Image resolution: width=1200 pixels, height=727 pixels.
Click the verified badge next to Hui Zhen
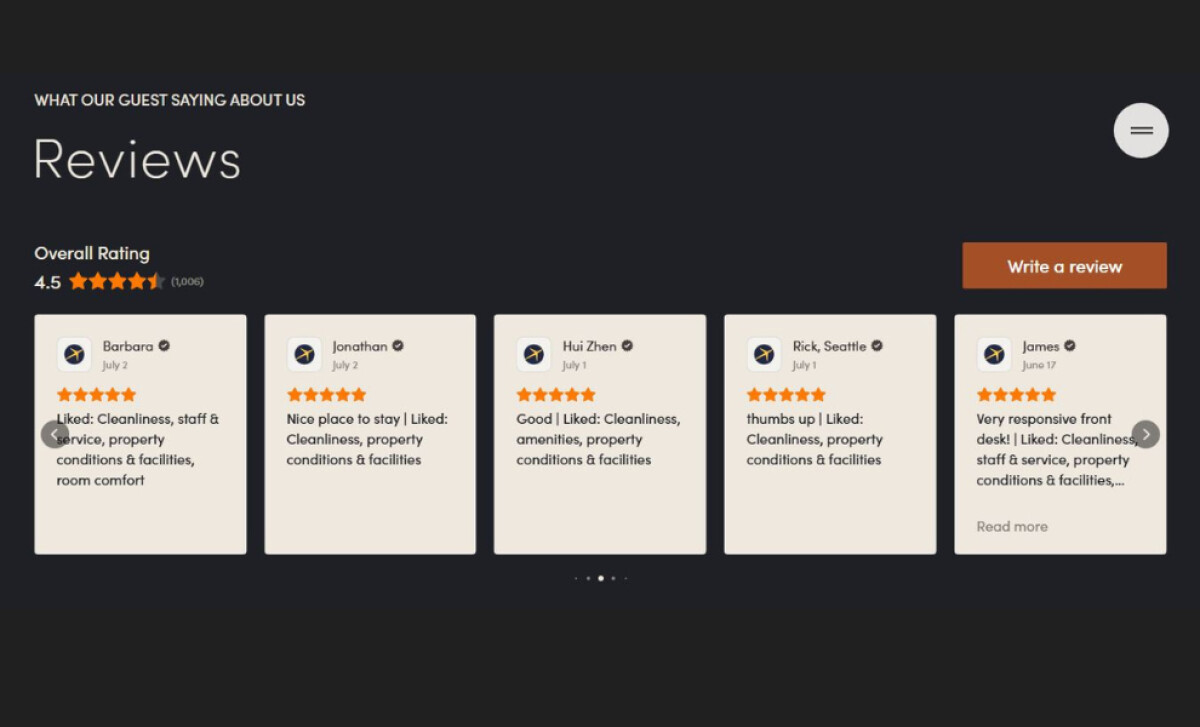(x=626, y=345)
